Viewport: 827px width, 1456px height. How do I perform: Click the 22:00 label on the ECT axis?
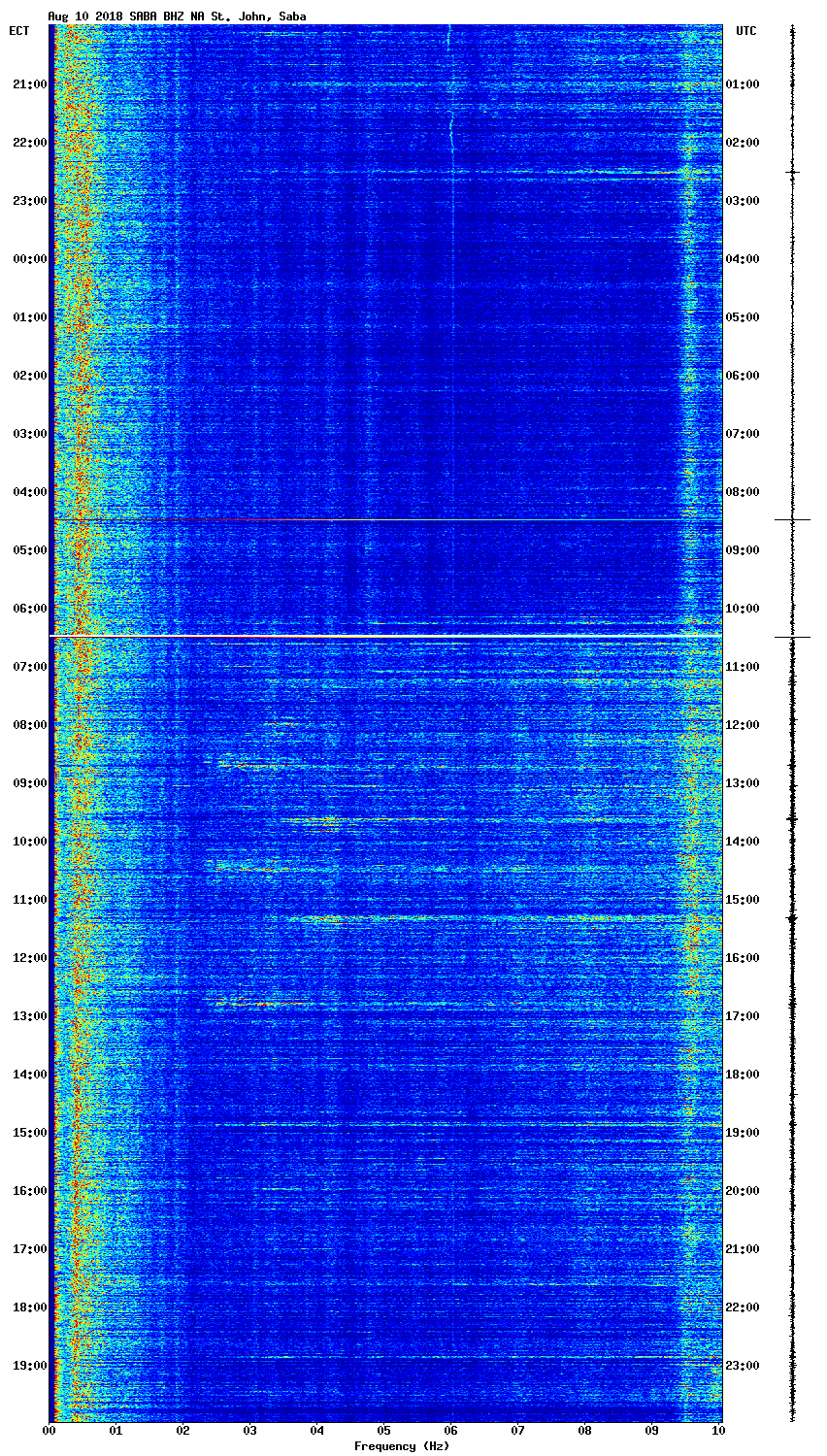pos(30,143)
